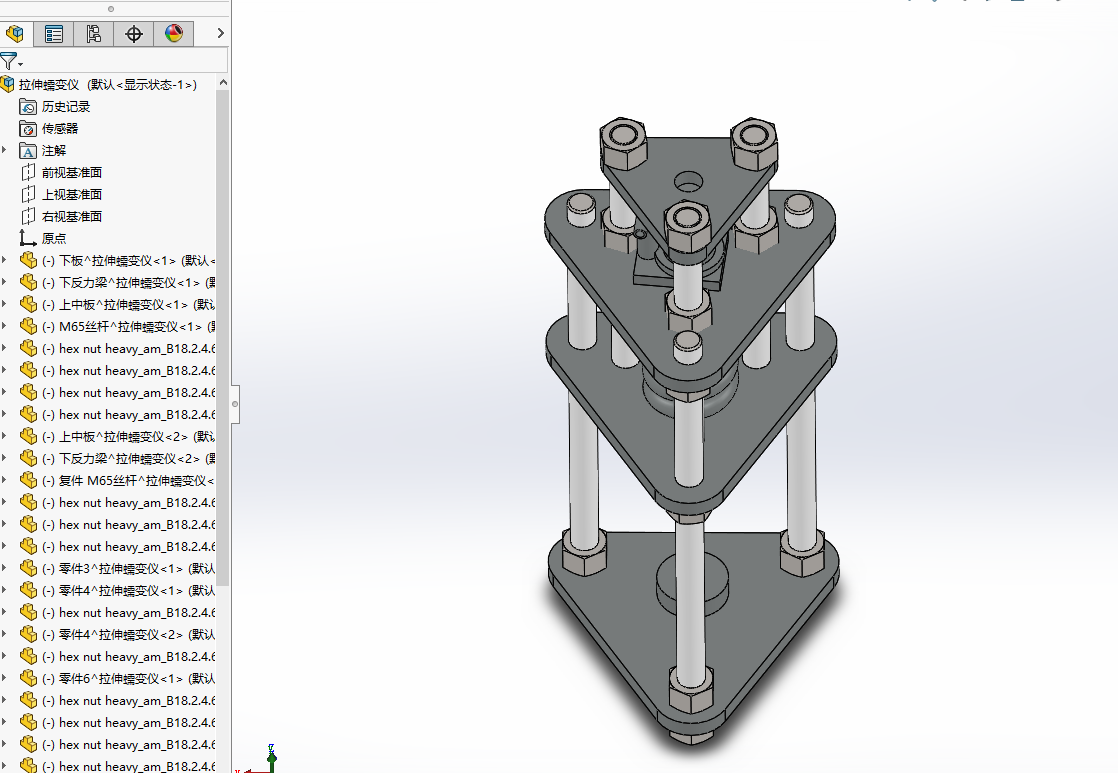Select the root 拉伸蠕变仪 (默认<显示状态-1>) label
The width and height of the screenshot is (1118, 773).
[x=108, y=85]
